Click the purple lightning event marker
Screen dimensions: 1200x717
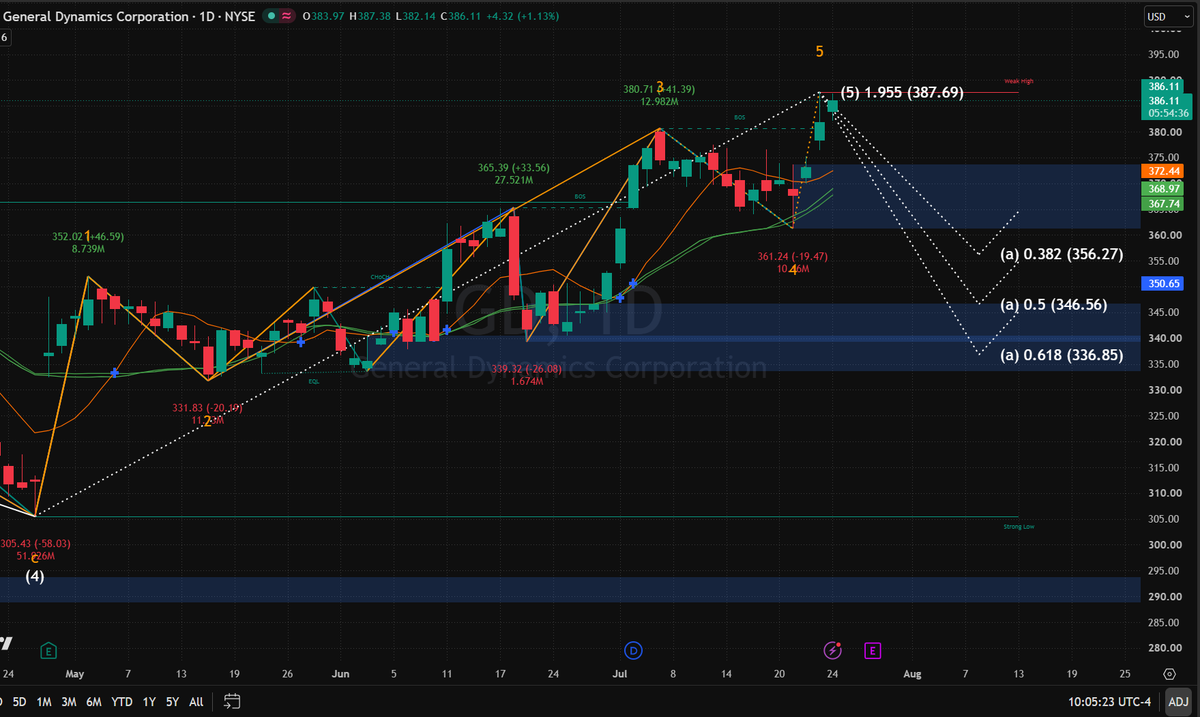point(832,651)
